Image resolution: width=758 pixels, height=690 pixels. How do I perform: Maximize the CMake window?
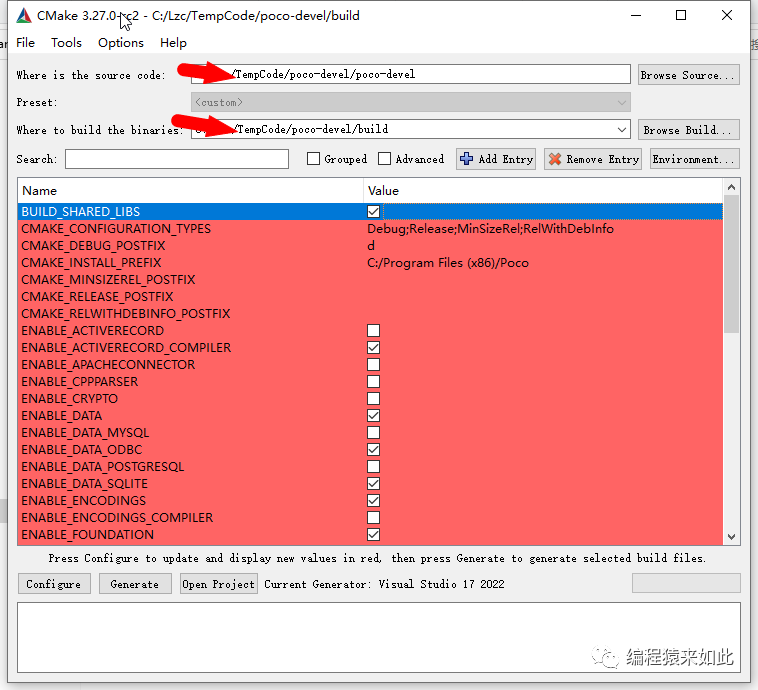click(681, 15)
